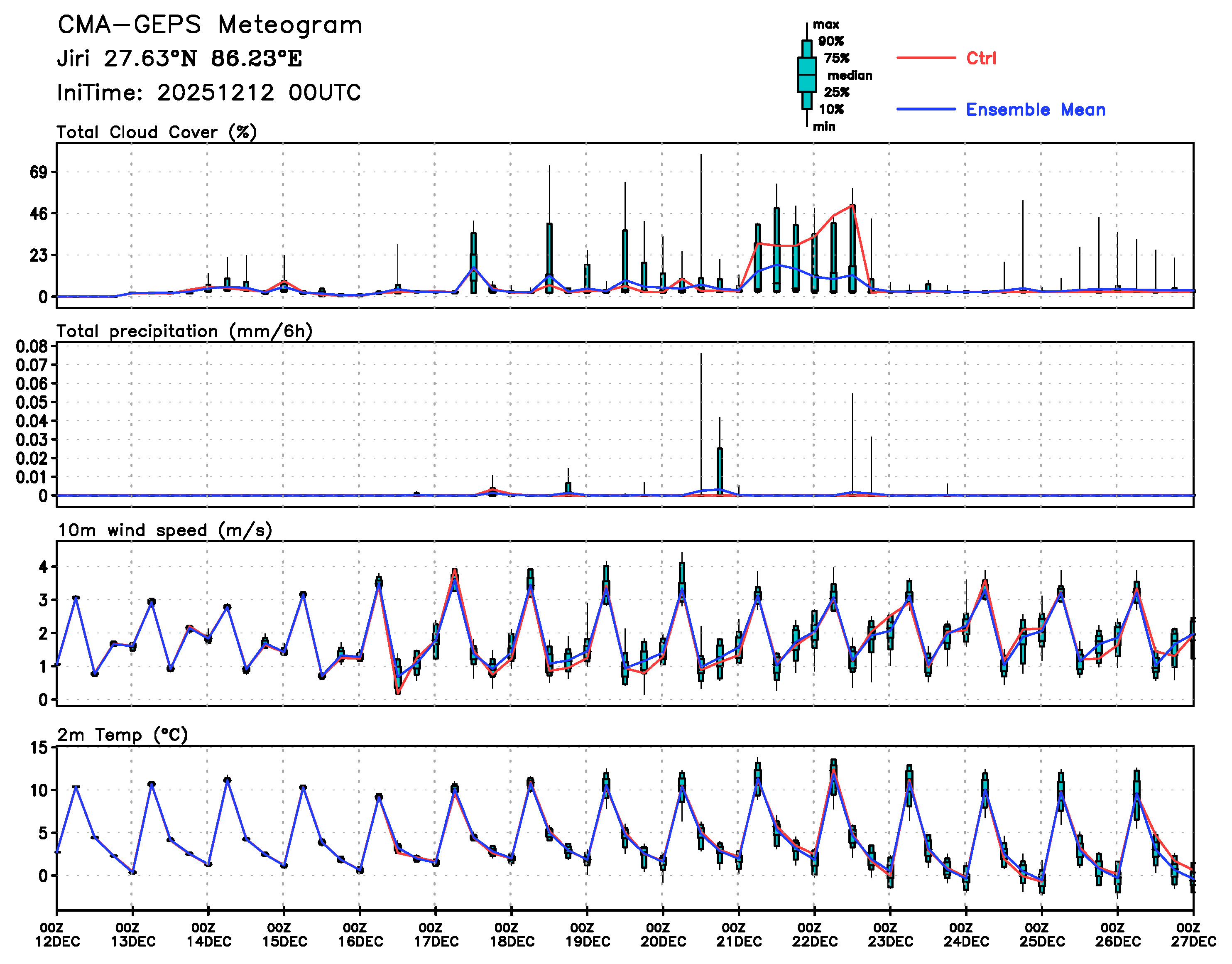Click the Total Cloud Cover panel title
The width and height of the screenshot is (1232, 964).
tap(157, 132)
